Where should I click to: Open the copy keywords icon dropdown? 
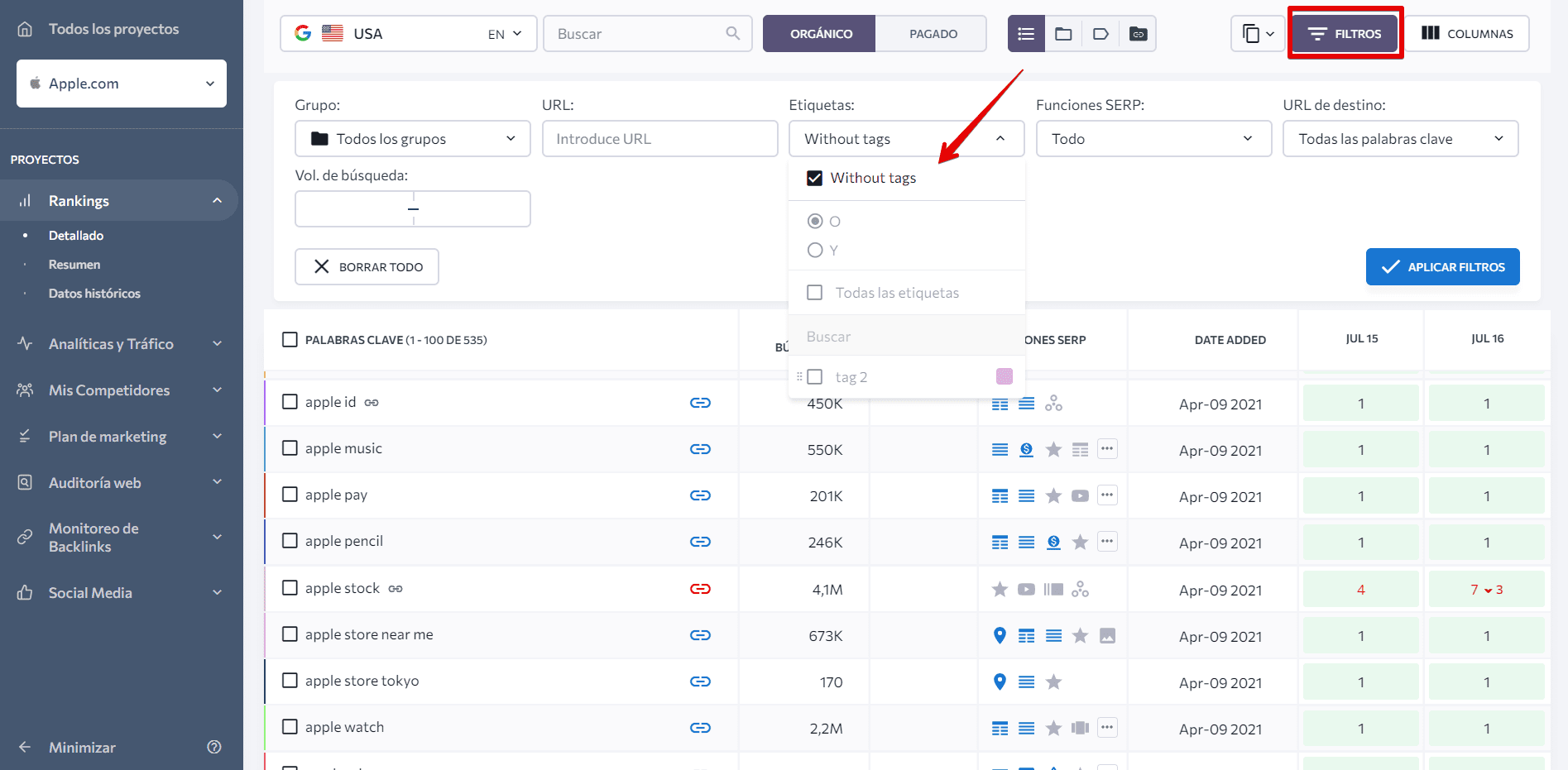[1258, 34]
